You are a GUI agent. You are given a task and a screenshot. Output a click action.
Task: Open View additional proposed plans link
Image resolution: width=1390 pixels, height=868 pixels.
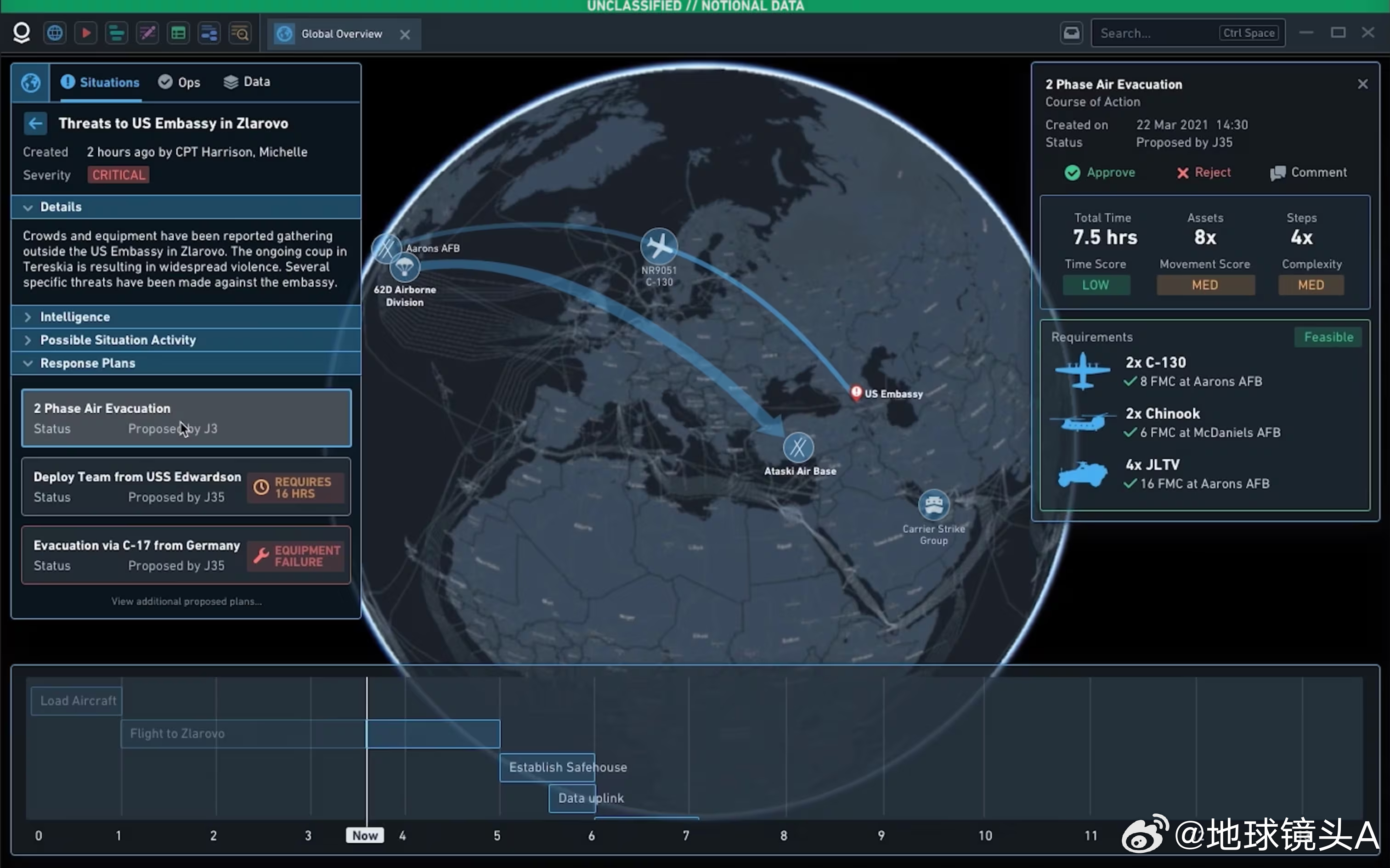click(186, 602)
